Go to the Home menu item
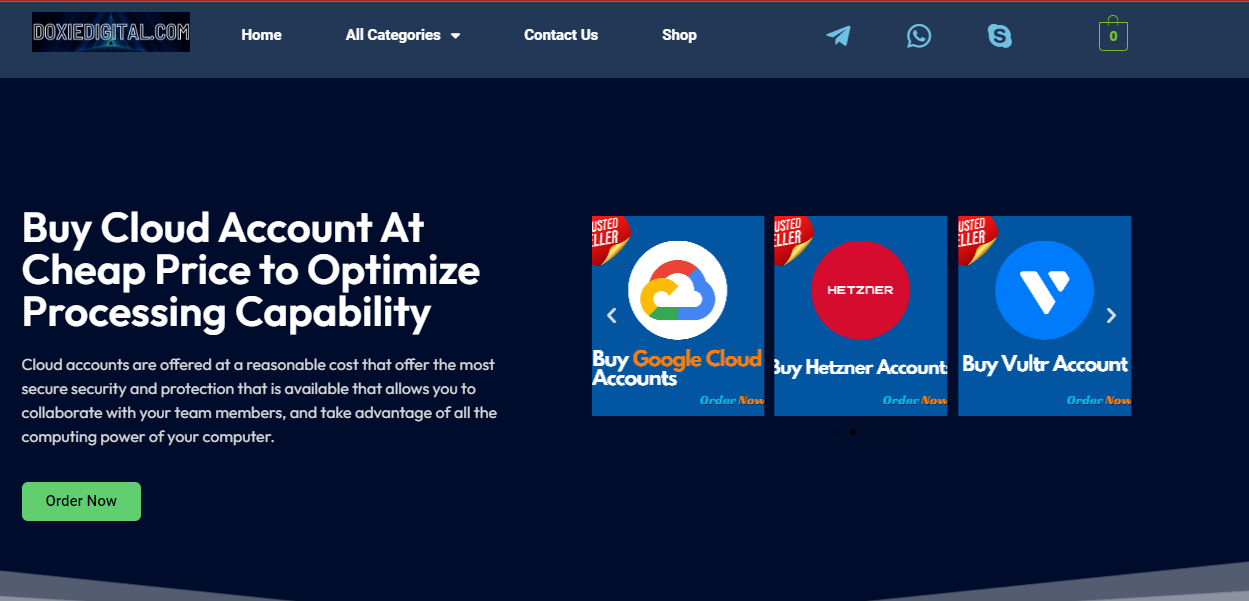This screenshot has width=1249, height=601. point(261,35)
